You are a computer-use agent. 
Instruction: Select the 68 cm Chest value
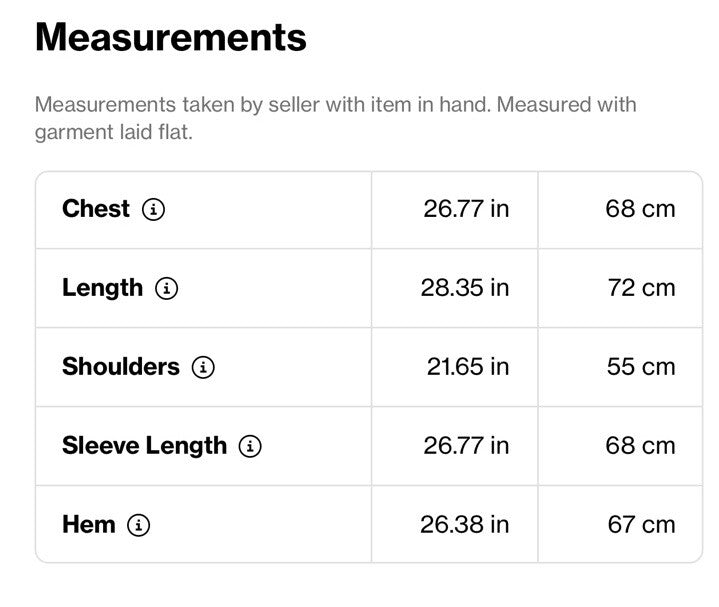640,209
